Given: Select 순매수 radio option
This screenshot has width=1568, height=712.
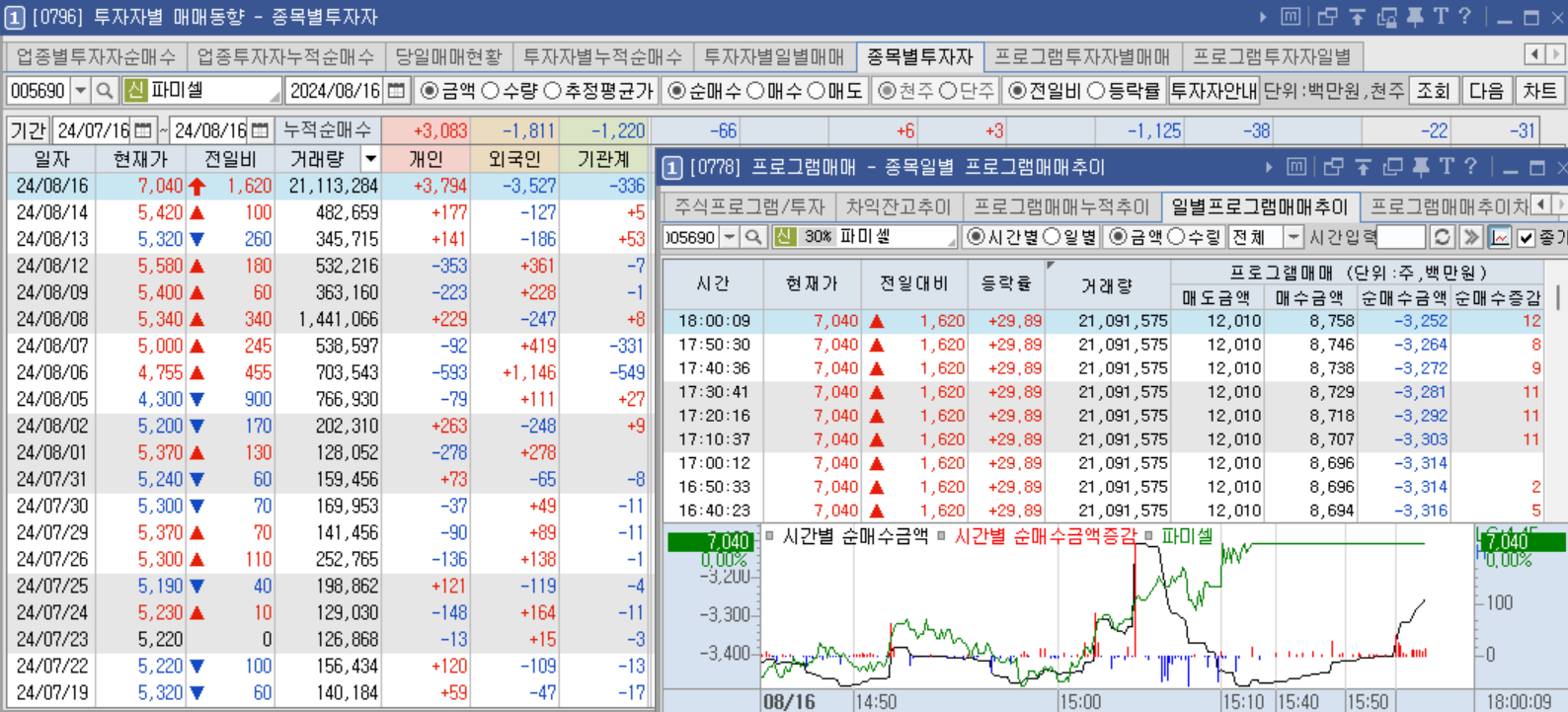Looking at the screenshot, I should tap(676, 91).
